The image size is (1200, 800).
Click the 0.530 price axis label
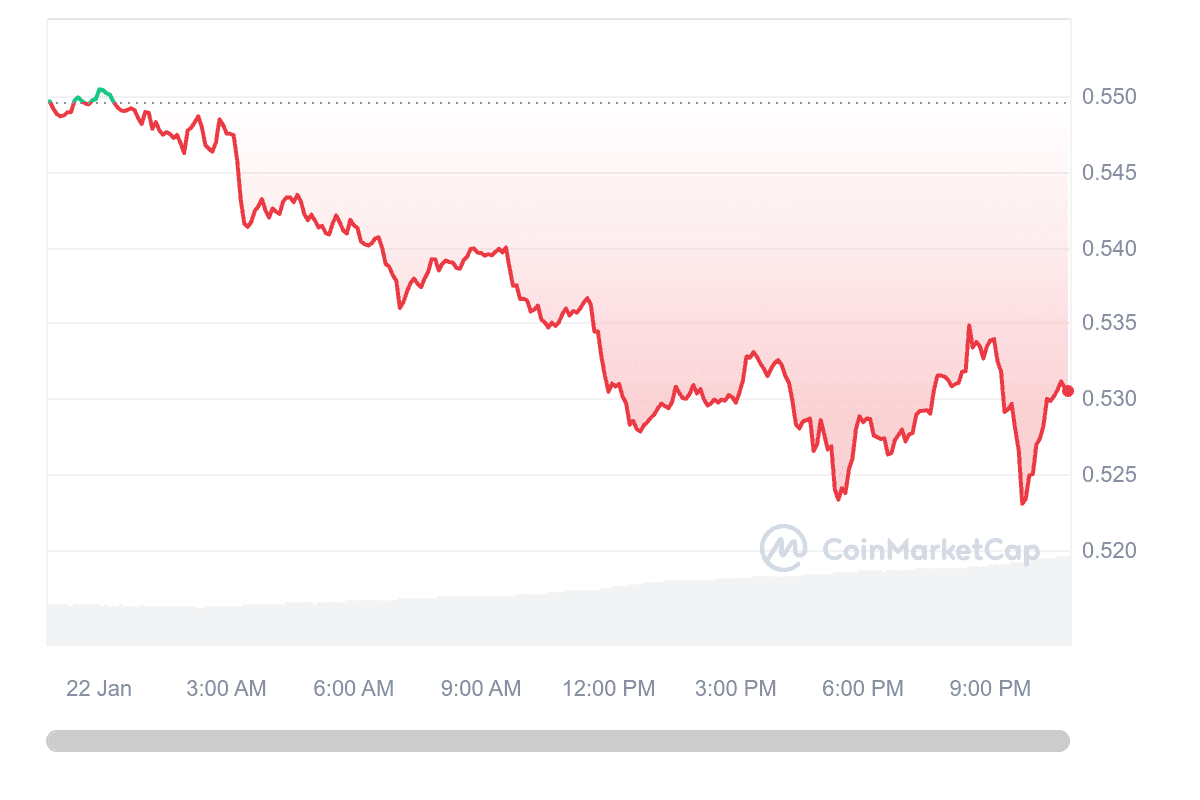(x=1109, y=399)
